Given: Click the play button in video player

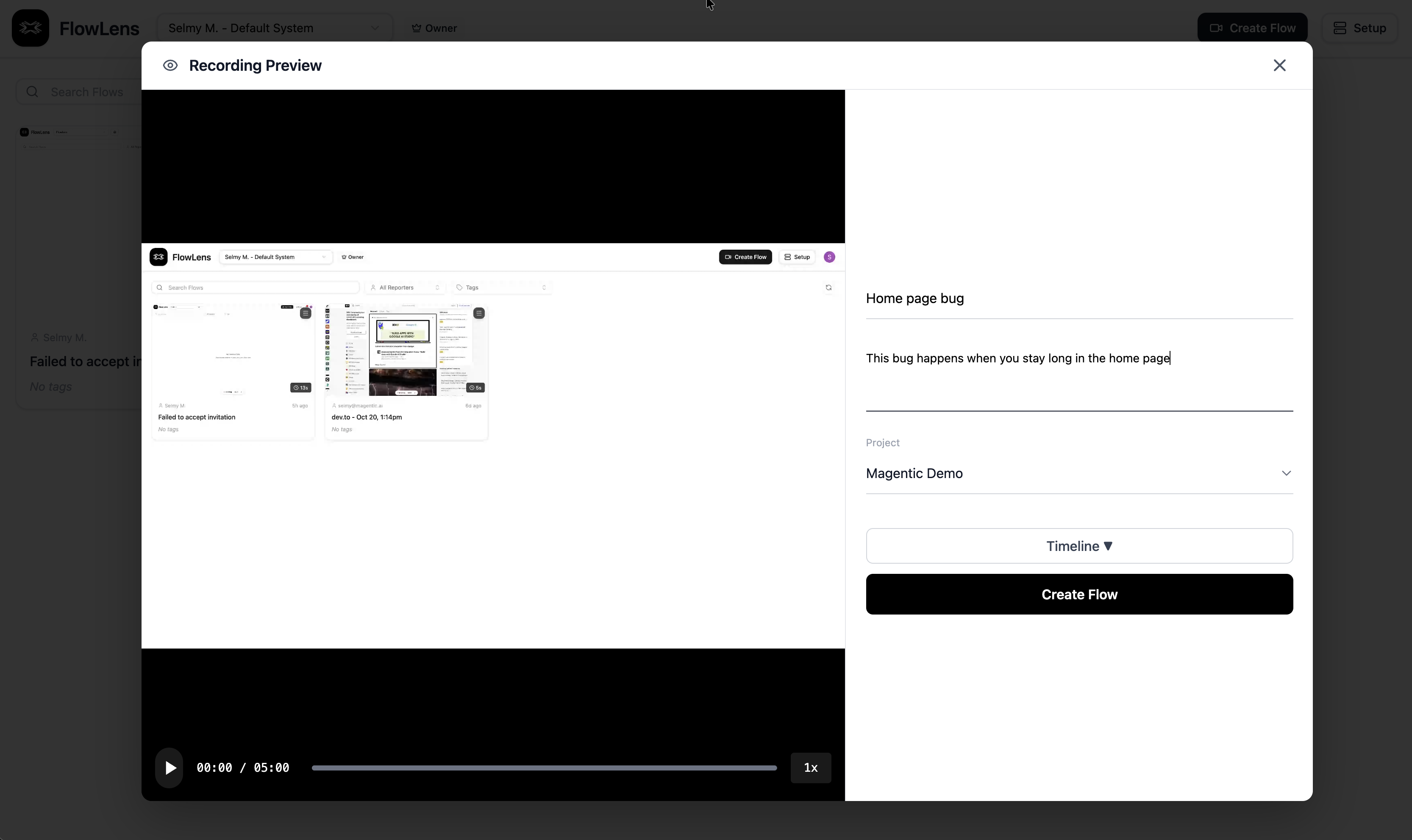Looking at the screenshot, I should click(x=169, y=768).
